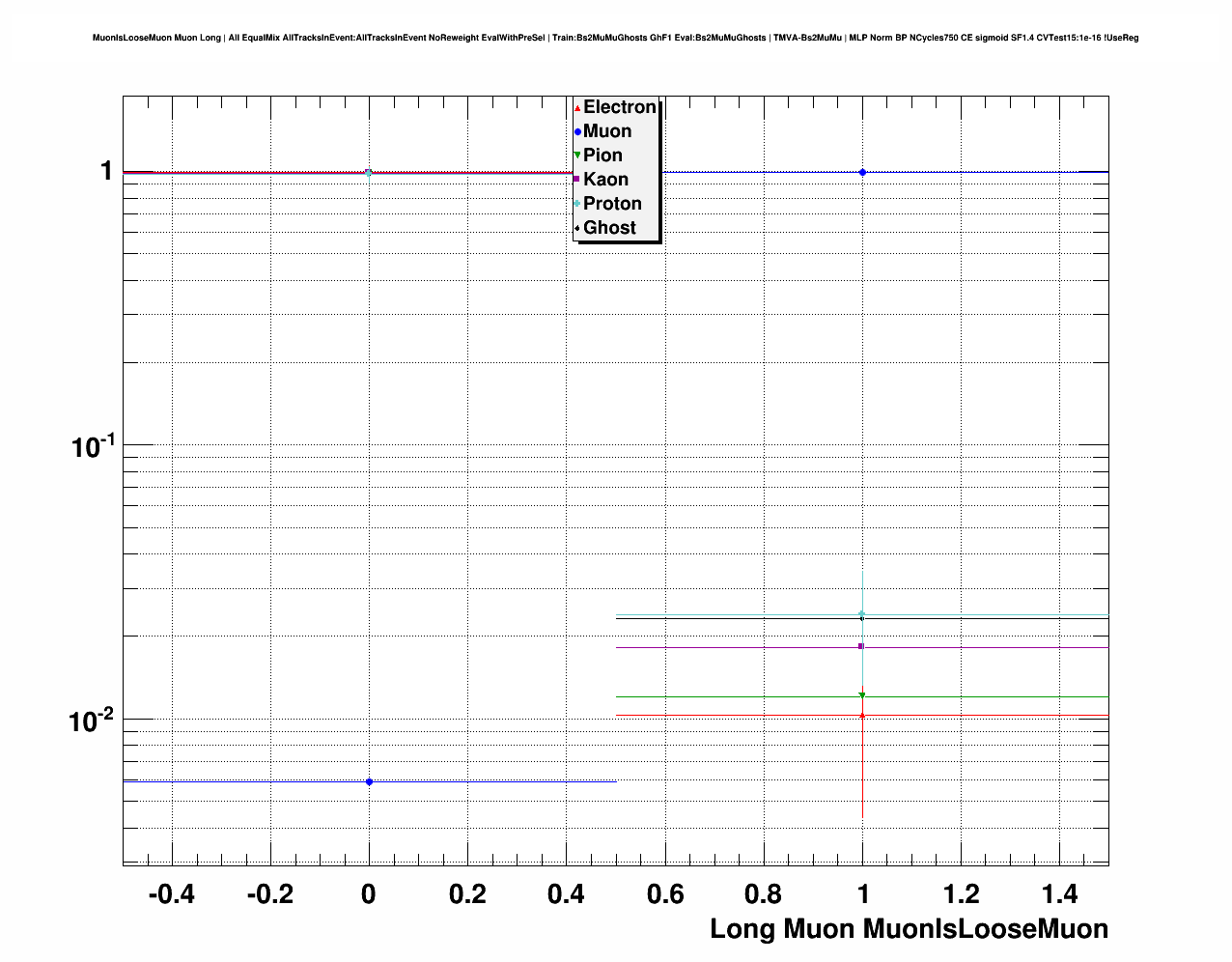The image size is (1232, 962).
Task: Click the x-axis label 0.8
Action: [x=764, y=894]
